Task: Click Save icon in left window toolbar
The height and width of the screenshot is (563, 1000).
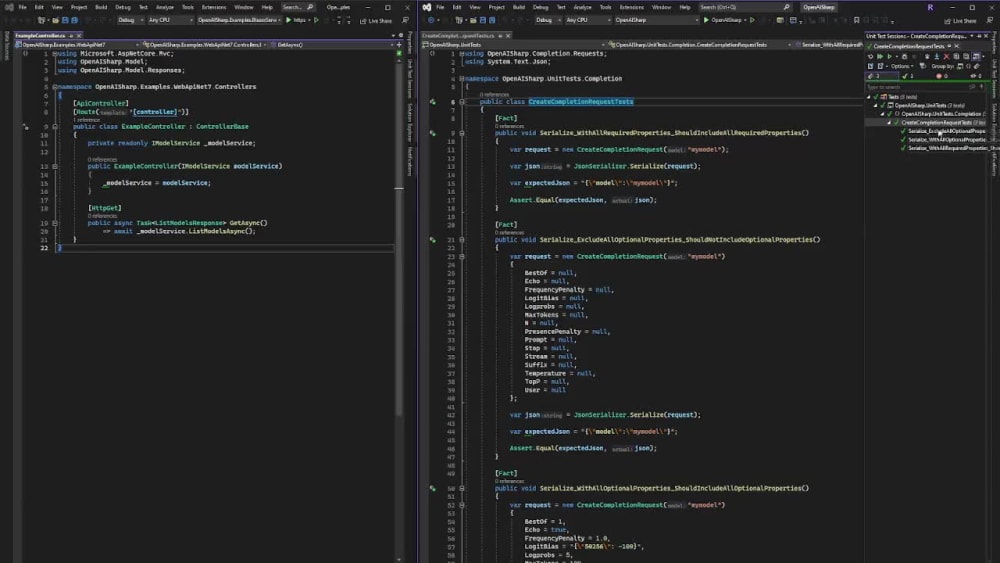Action: point(65,20)
